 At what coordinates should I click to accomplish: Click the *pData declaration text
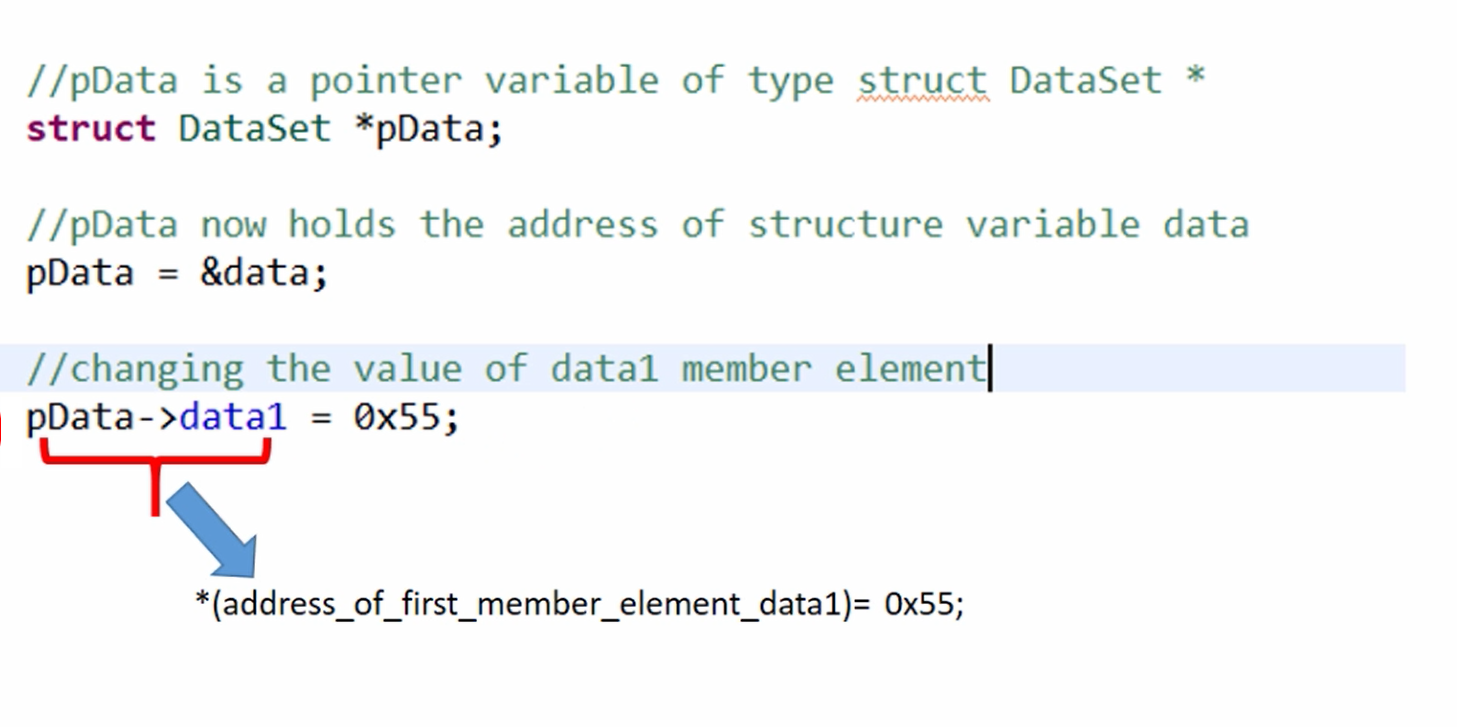pyautogui.click(x=428, y=129)
